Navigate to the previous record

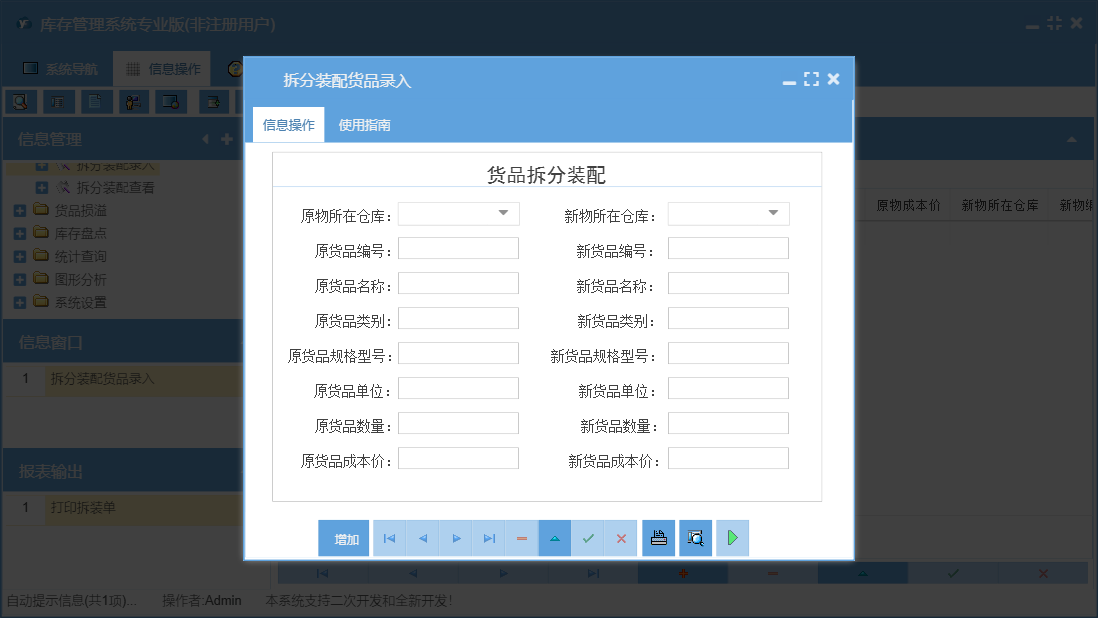(x=422, y=538)
